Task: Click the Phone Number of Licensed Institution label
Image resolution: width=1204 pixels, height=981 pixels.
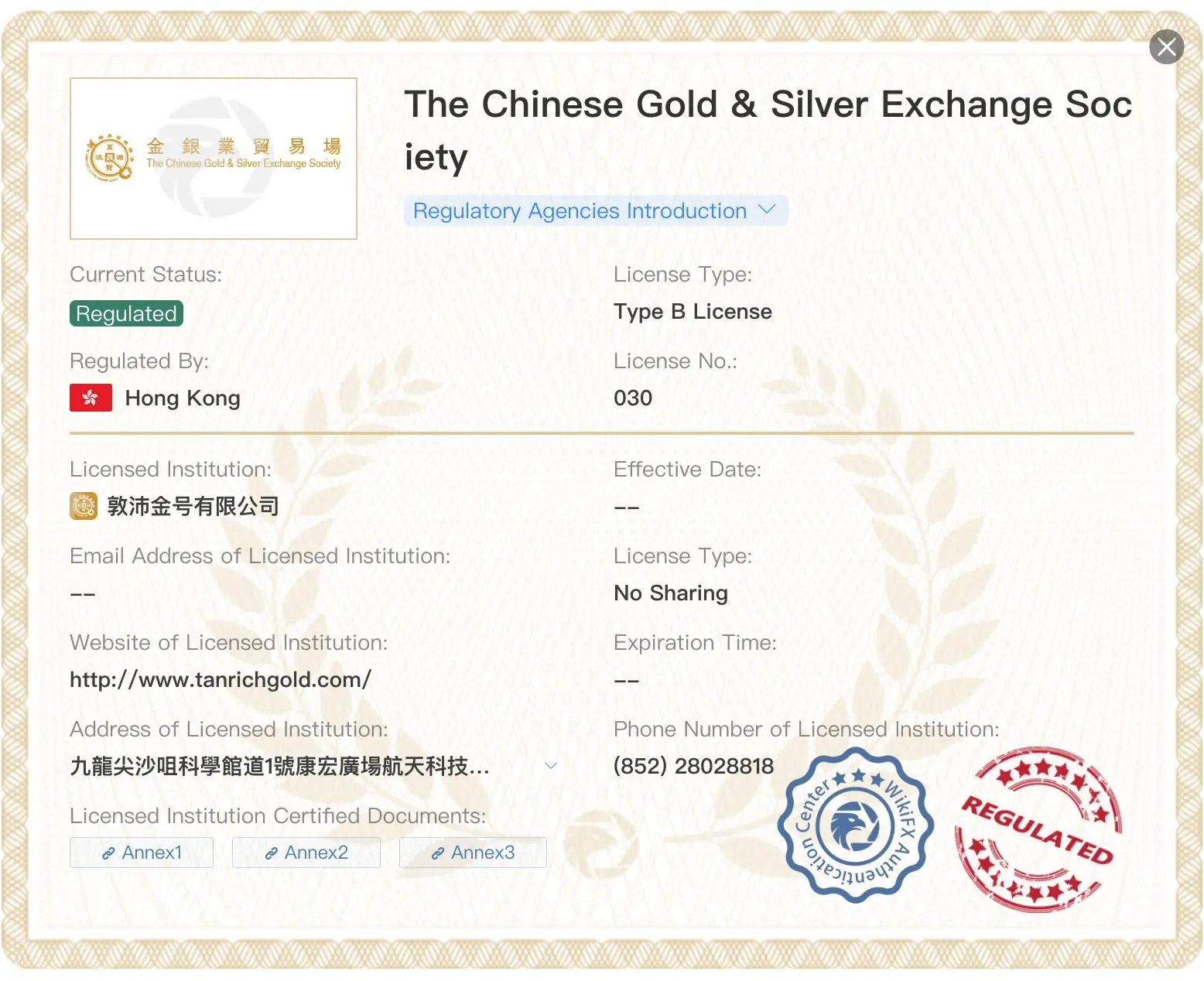Action: pos(806,729)
